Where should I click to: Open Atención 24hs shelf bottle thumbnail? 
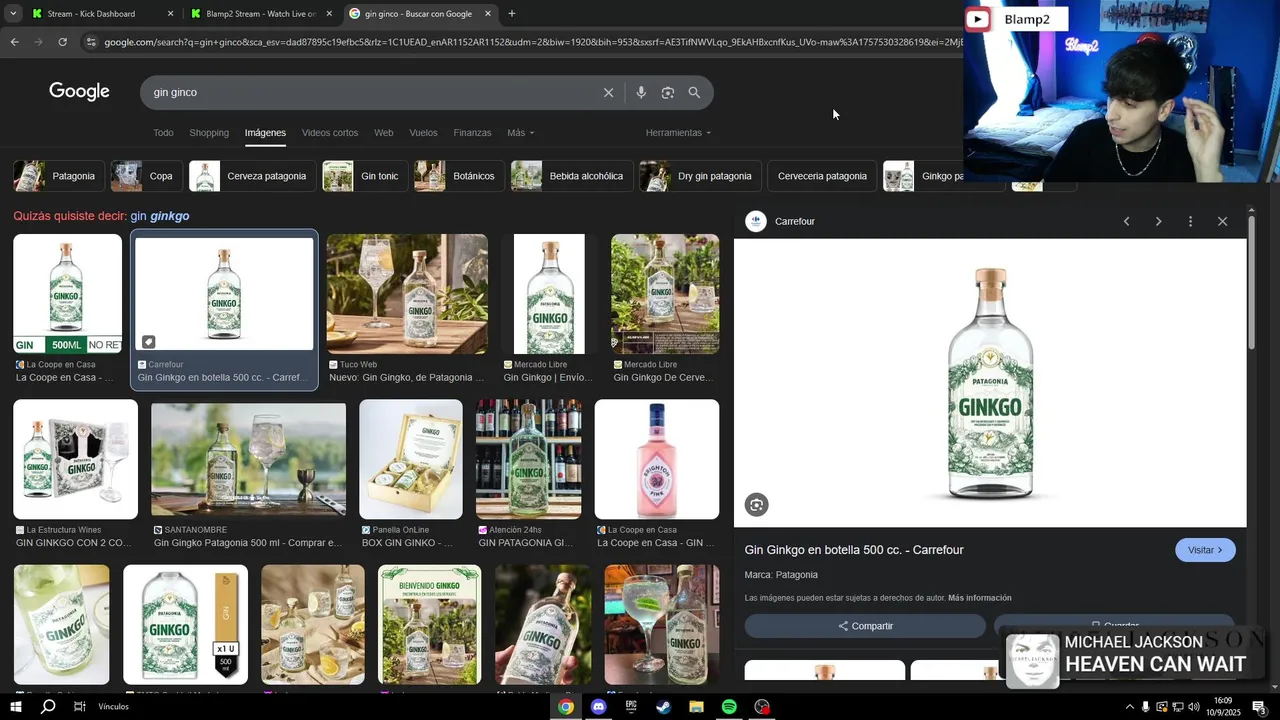(x=528, y=459)
